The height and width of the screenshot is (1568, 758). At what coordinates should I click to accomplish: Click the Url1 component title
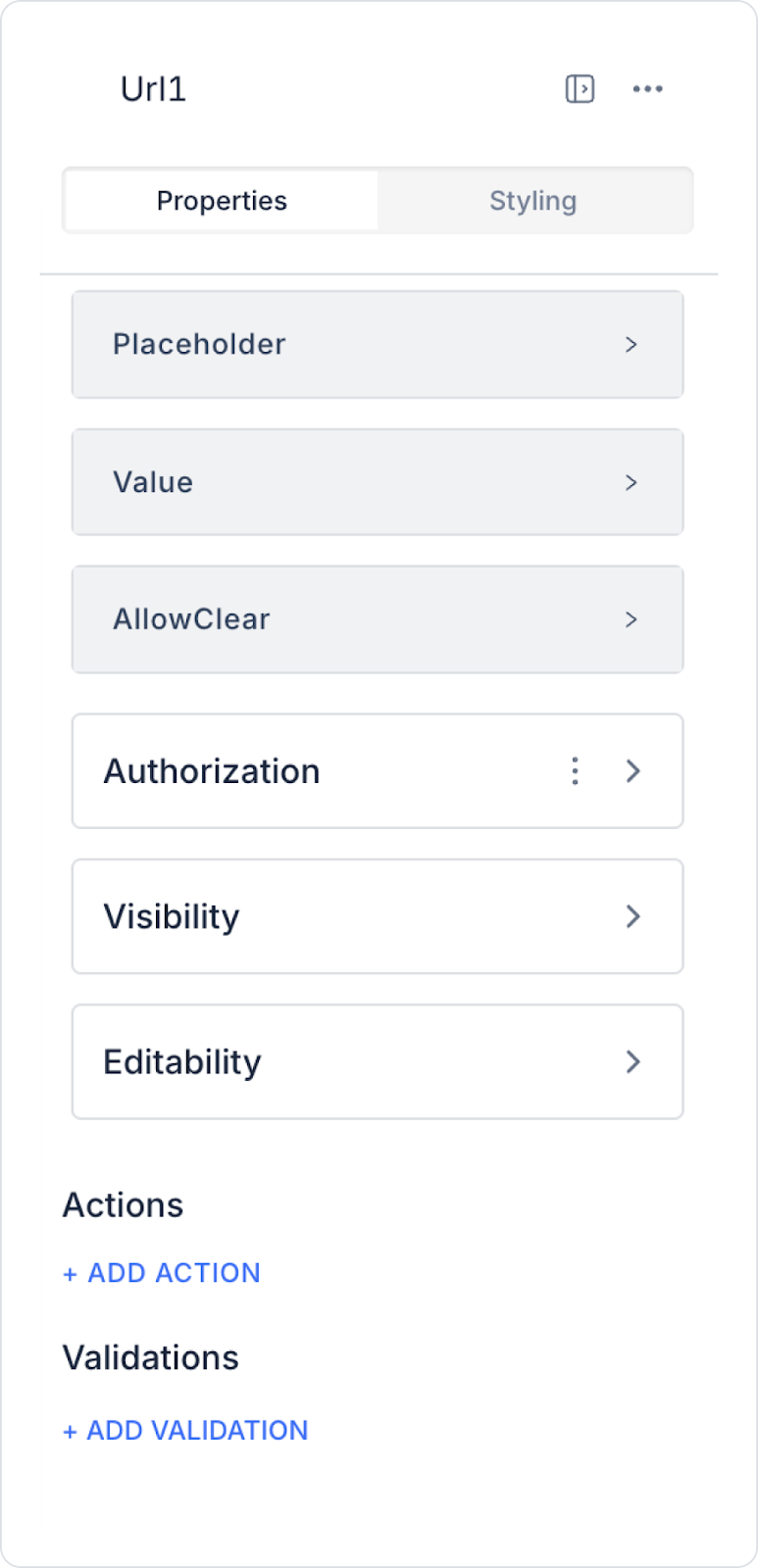(x=153, y=89)
